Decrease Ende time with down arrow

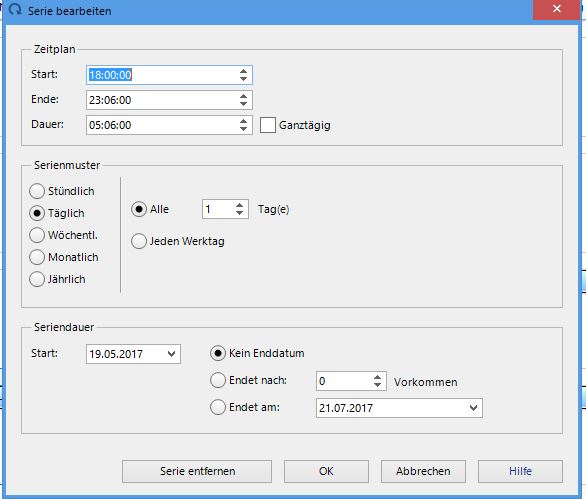(x=244, y=104)
